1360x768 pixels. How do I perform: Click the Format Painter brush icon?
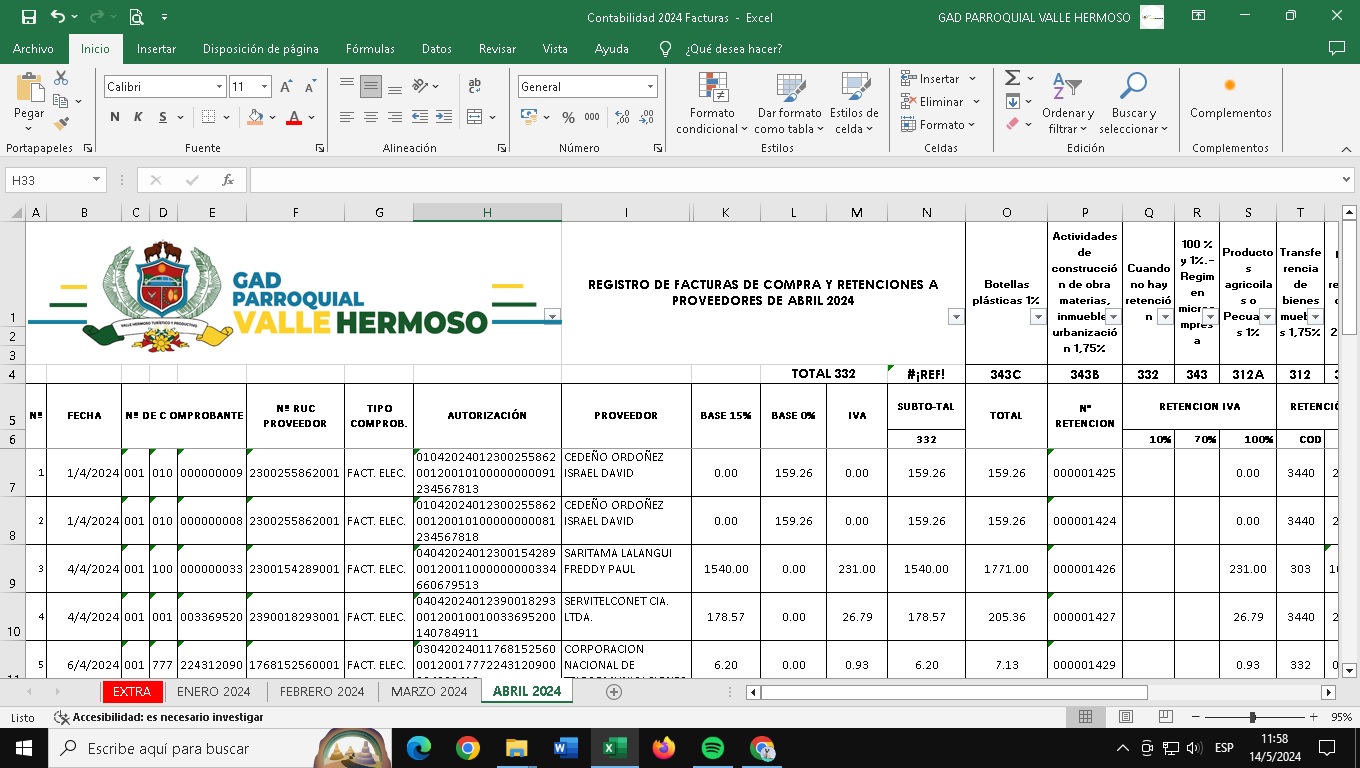(x=61, y=124)
